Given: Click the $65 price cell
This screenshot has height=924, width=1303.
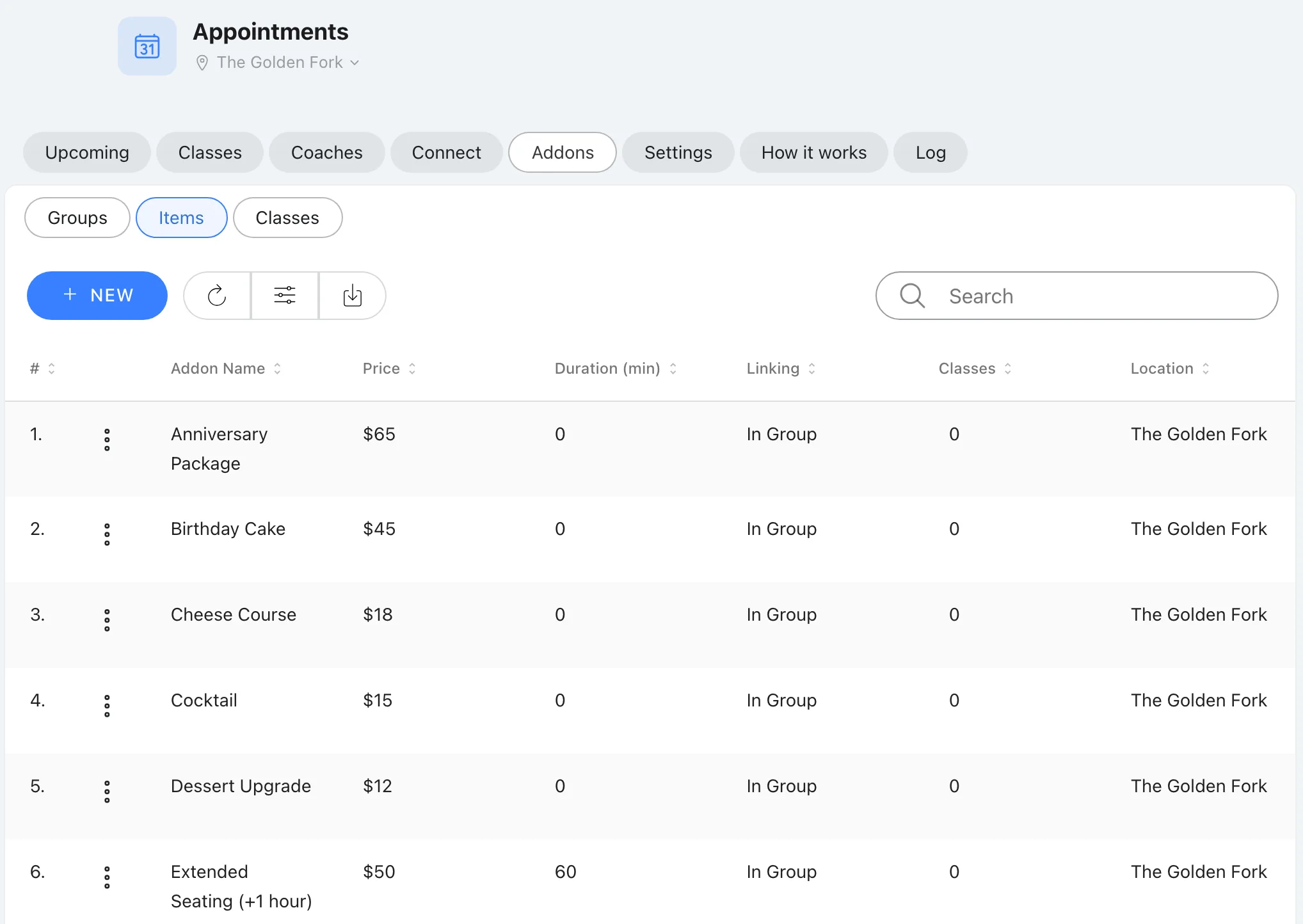Looking at the screenshot, I should 379,434.
